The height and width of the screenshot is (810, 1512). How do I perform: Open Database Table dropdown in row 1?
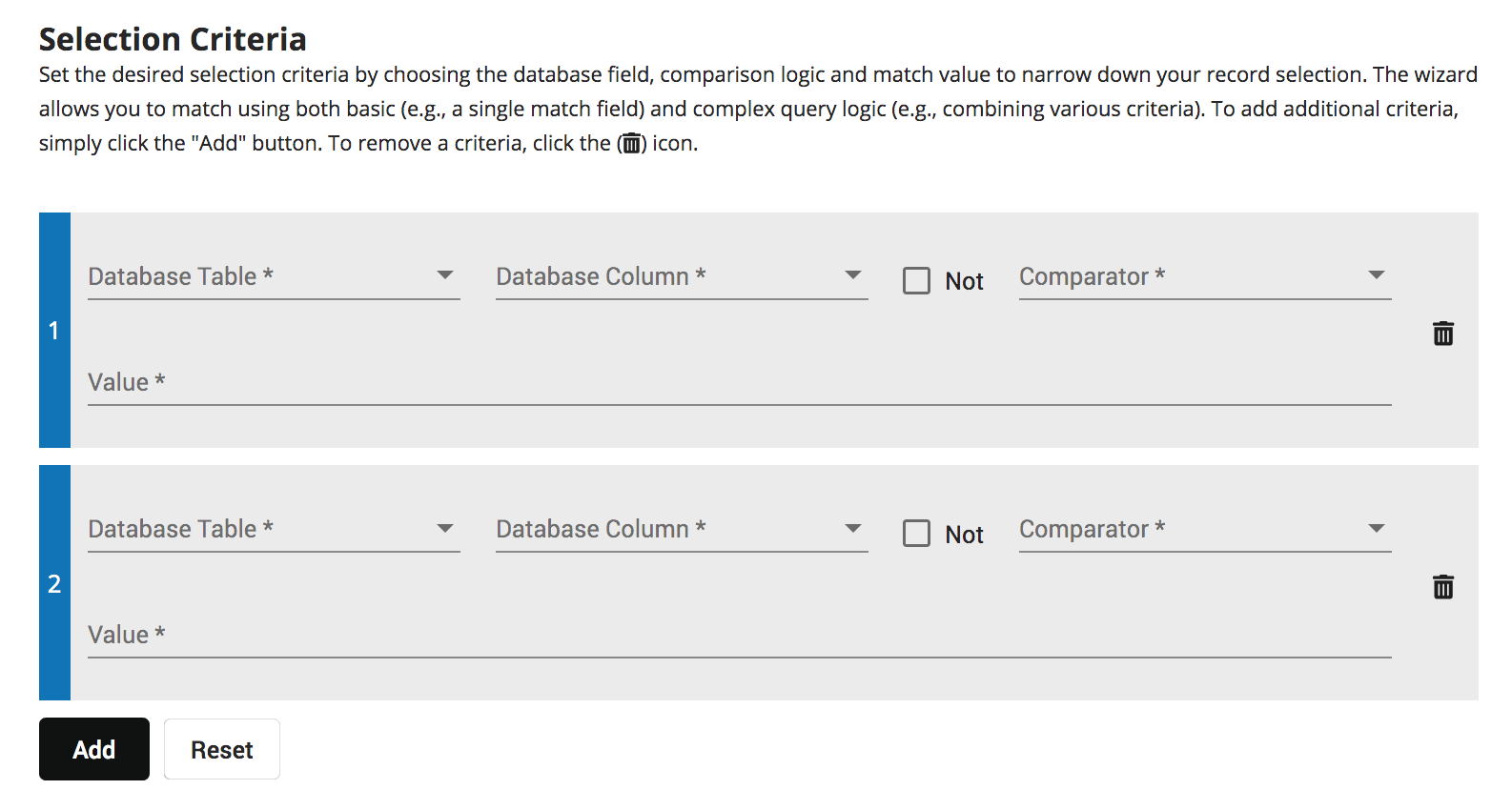click(x=273, y=276)
